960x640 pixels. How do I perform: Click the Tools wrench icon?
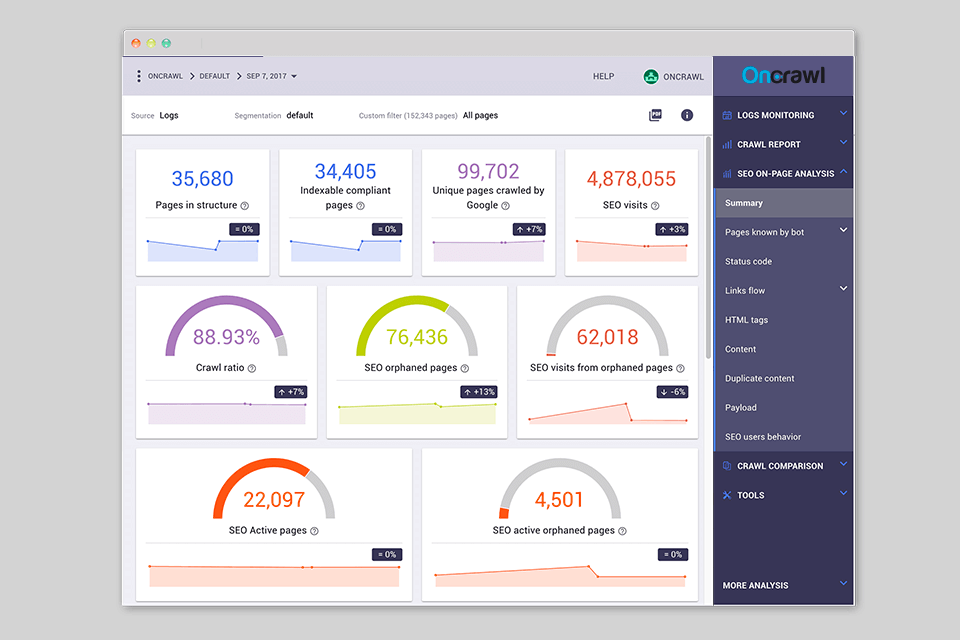[x=727, y=495]
